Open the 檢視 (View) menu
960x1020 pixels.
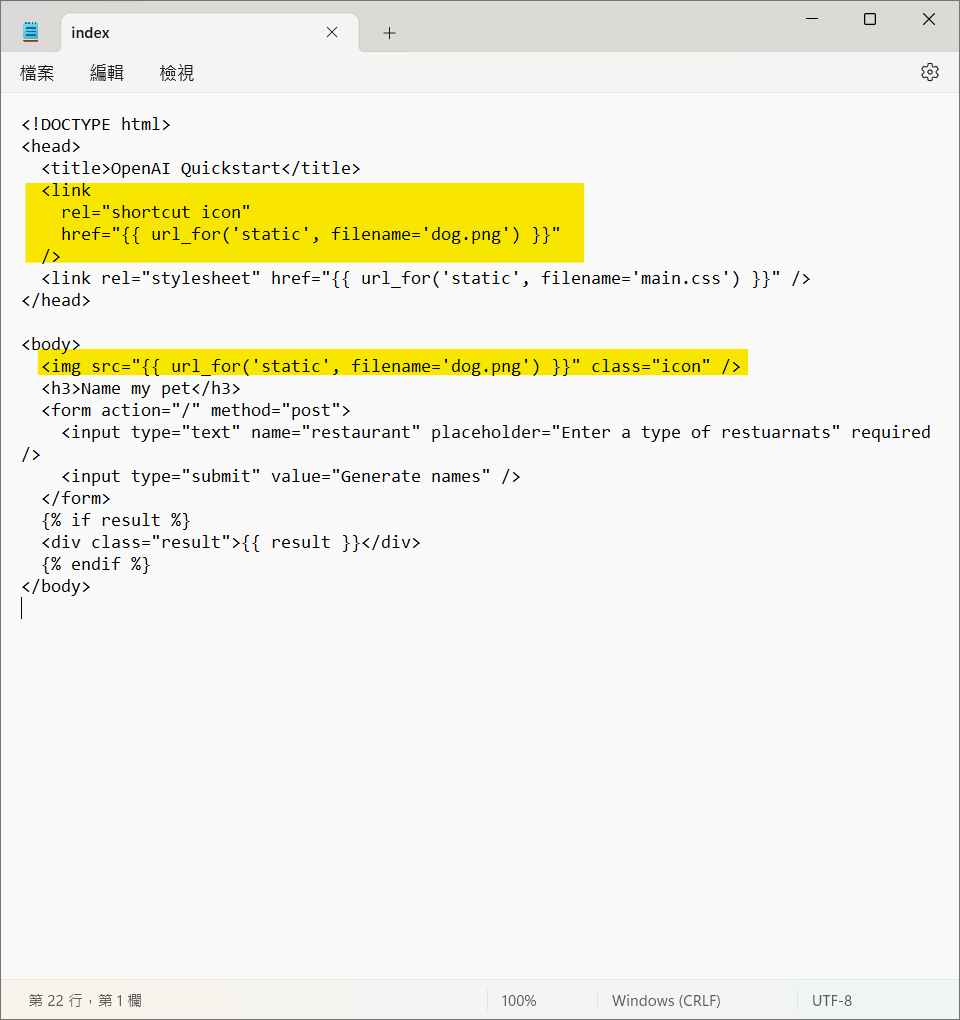point(176,73)
